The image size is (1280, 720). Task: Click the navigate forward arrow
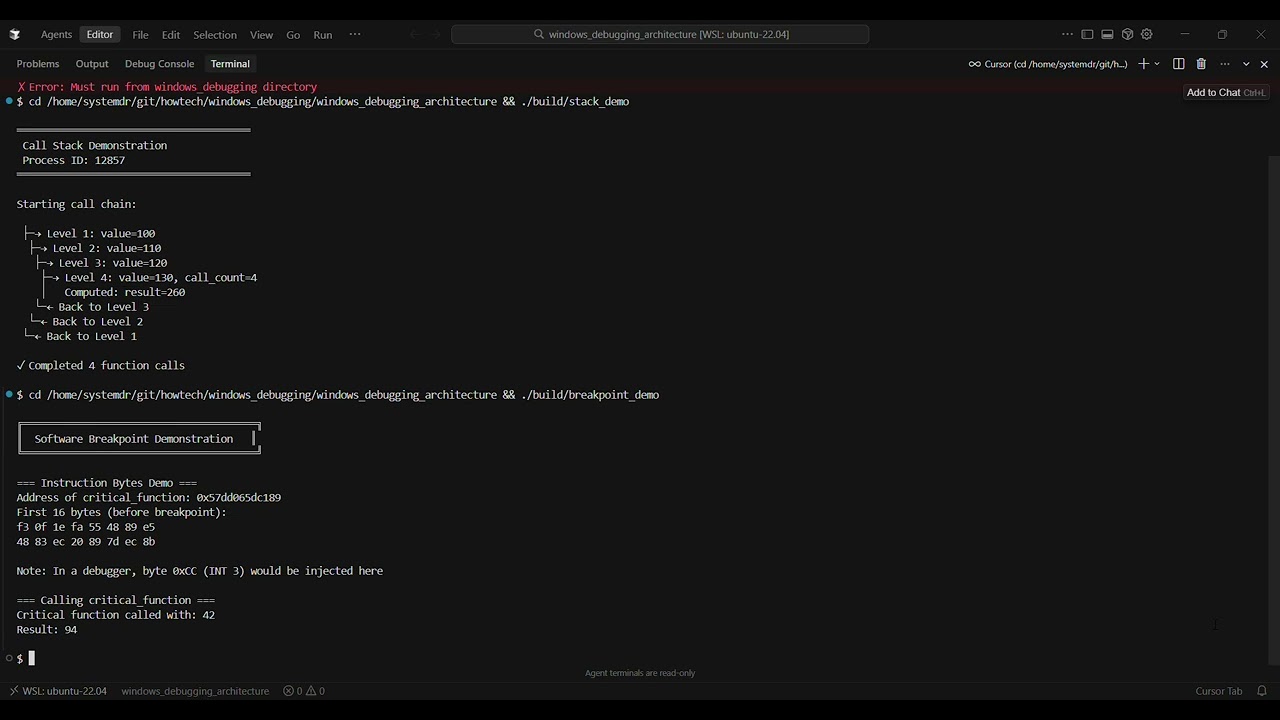click(436, 34)
